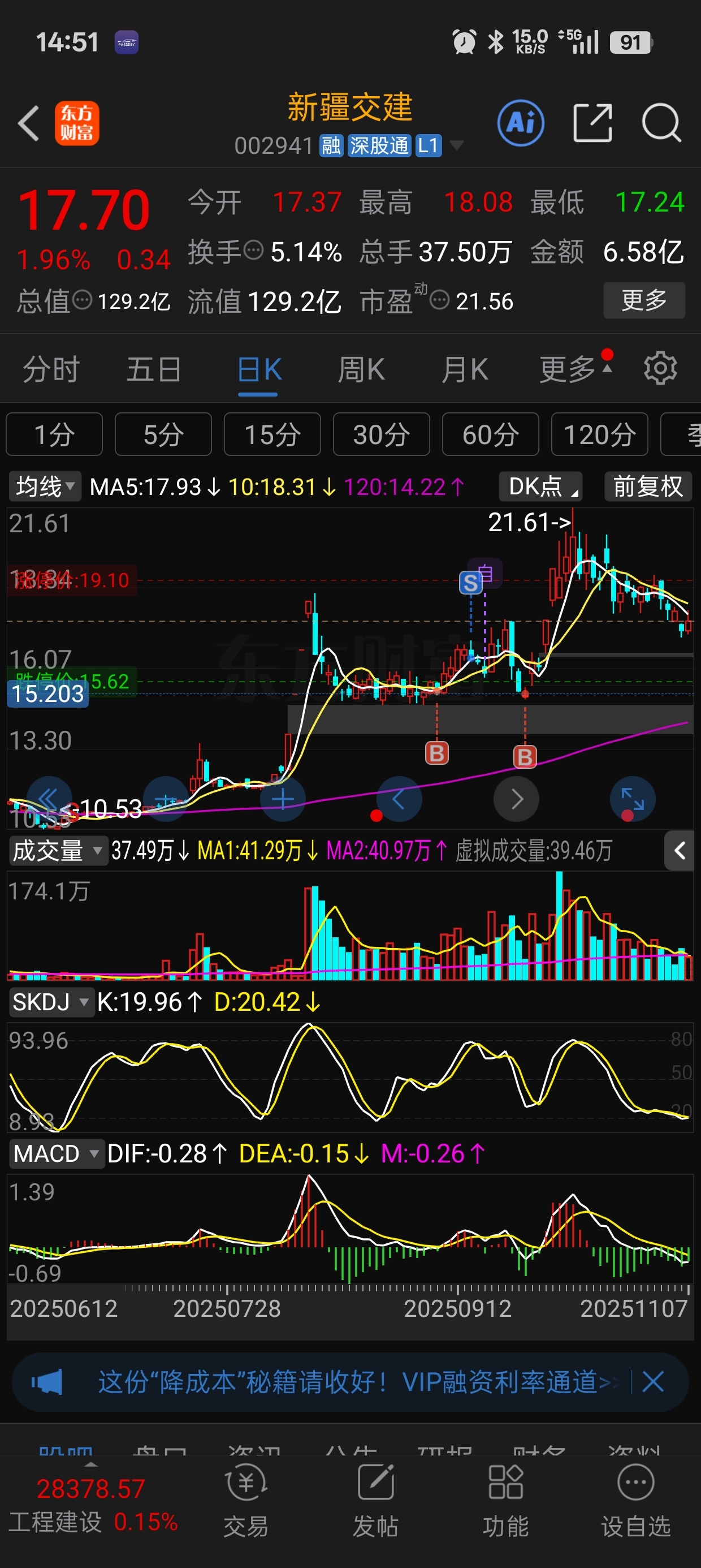The height and width of the screenshot is (1568, 701).
Task: Open 交易 trade icon
Action: click(246, 1501)
